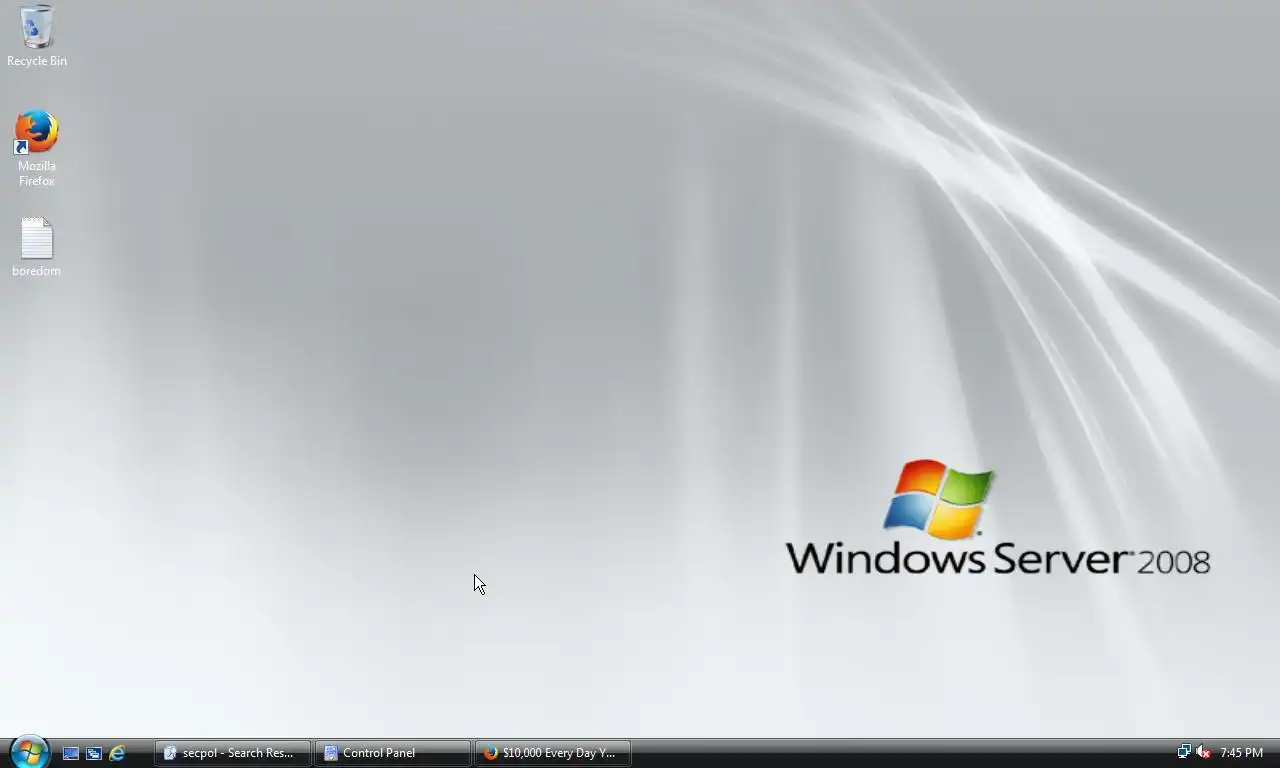Click the 7:45 PM system clock
The image size is (1280, 768).
click(x=1241, y=753)
